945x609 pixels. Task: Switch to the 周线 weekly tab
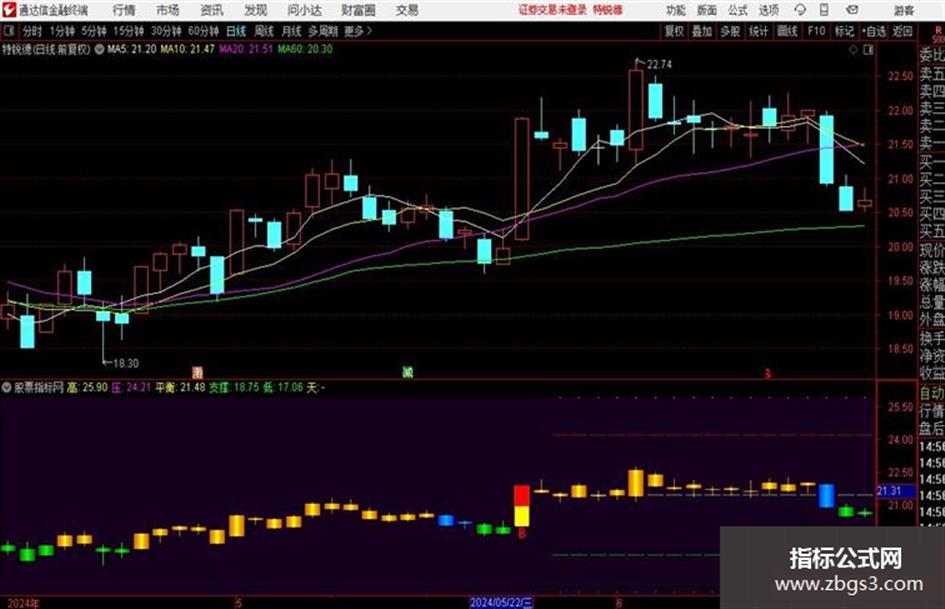[x=264, y=31]
